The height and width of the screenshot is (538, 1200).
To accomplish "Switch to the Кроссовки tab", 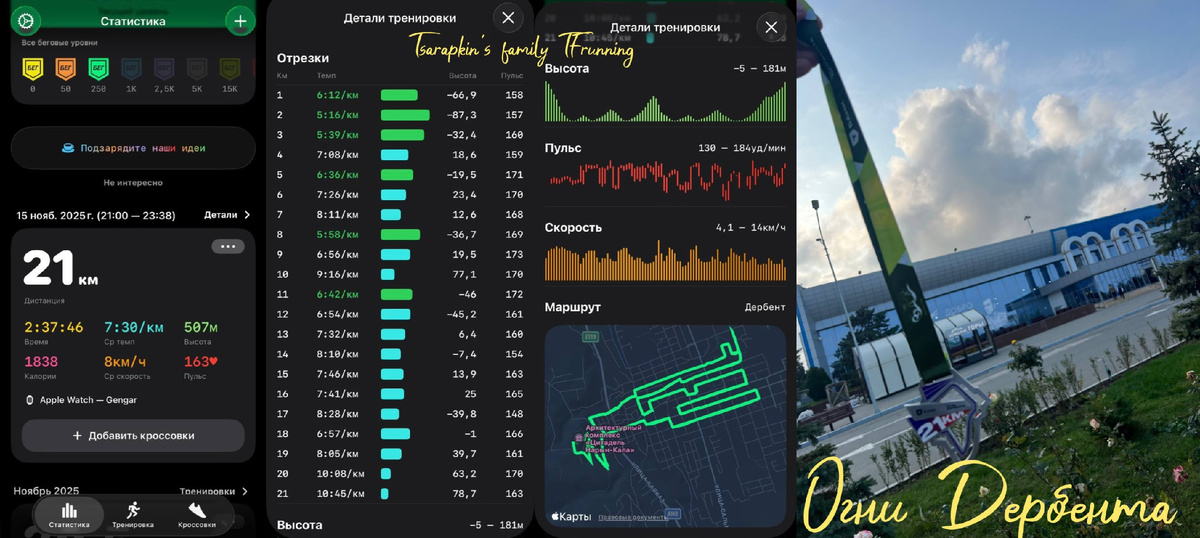I will (196, 514).
